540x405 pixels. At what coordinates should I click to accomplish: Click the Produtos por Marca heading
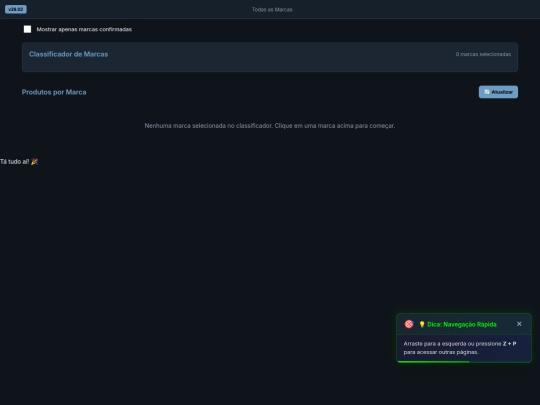click(x=54, y=92)
